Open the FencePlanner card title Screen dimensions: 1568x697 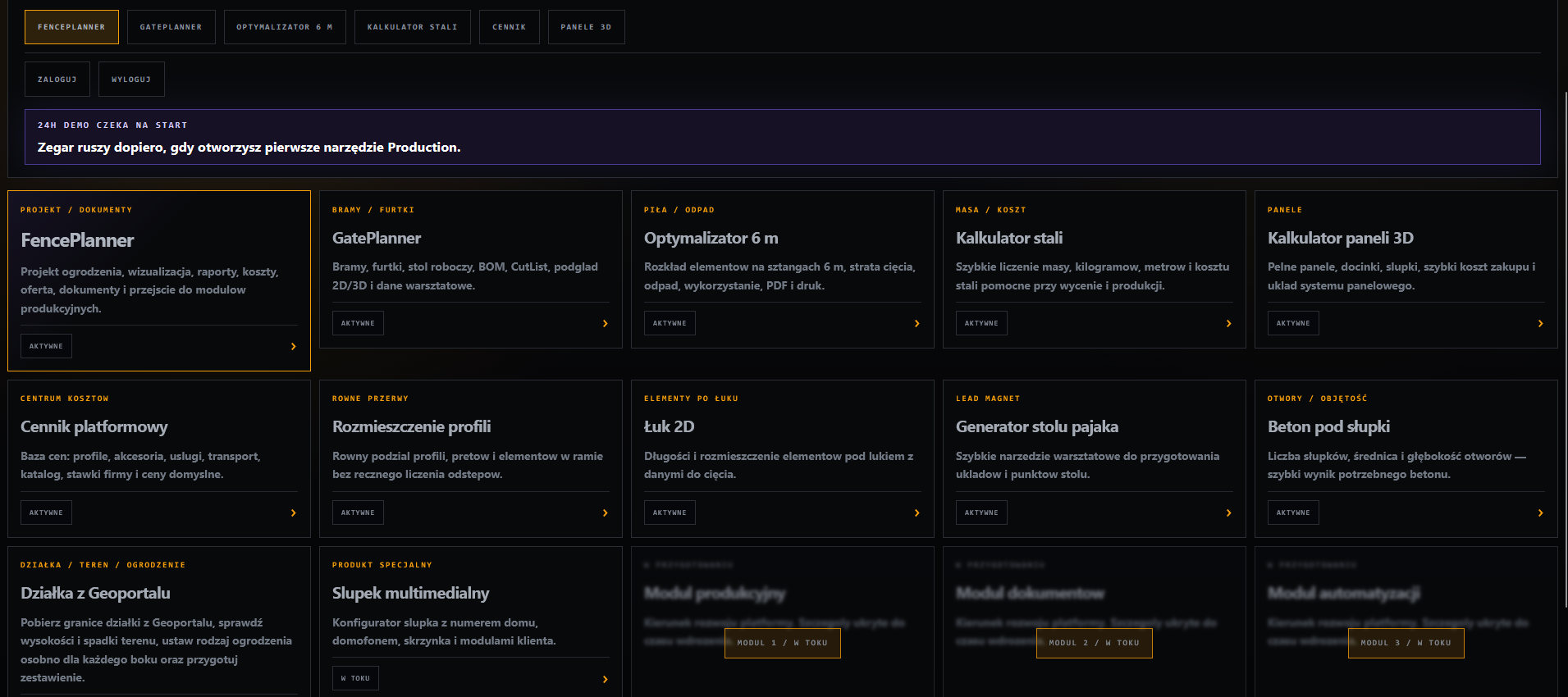point(77,240)
